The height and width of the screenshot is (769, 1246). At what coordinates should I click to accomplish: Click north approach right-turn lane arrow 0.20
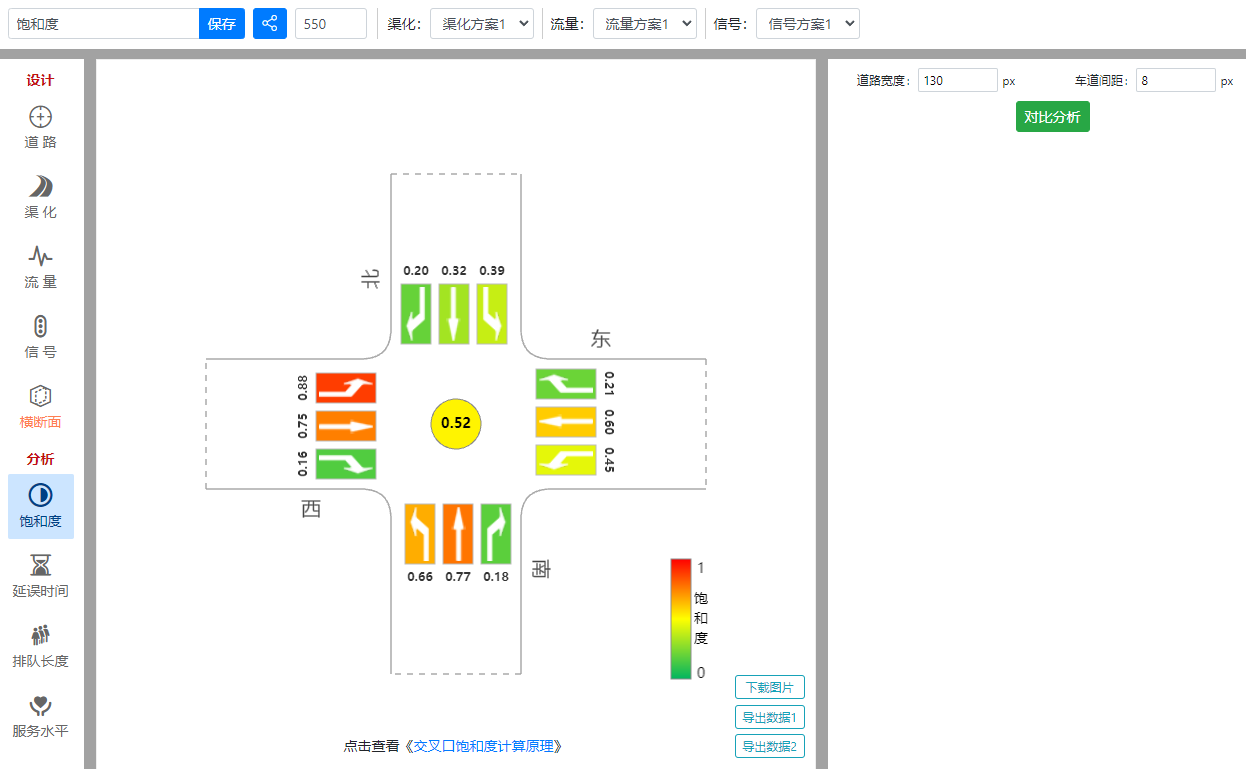[416, 314]
